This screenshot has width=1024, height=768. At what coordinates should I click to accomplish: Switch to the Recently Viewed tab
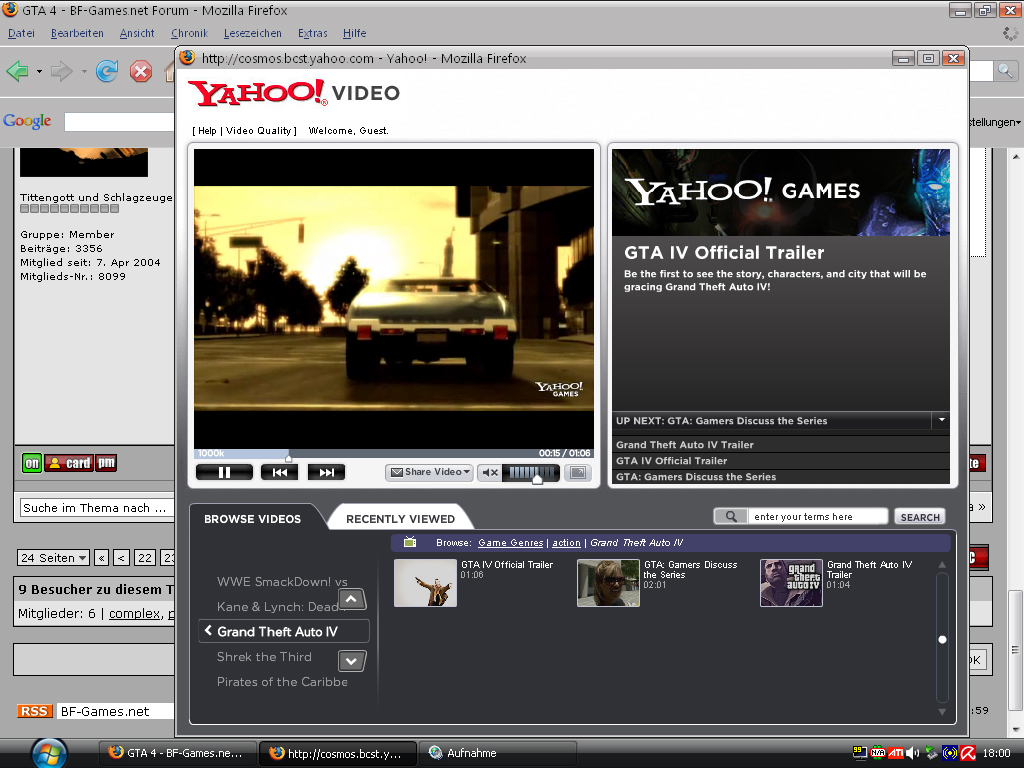tap(400, 519)
